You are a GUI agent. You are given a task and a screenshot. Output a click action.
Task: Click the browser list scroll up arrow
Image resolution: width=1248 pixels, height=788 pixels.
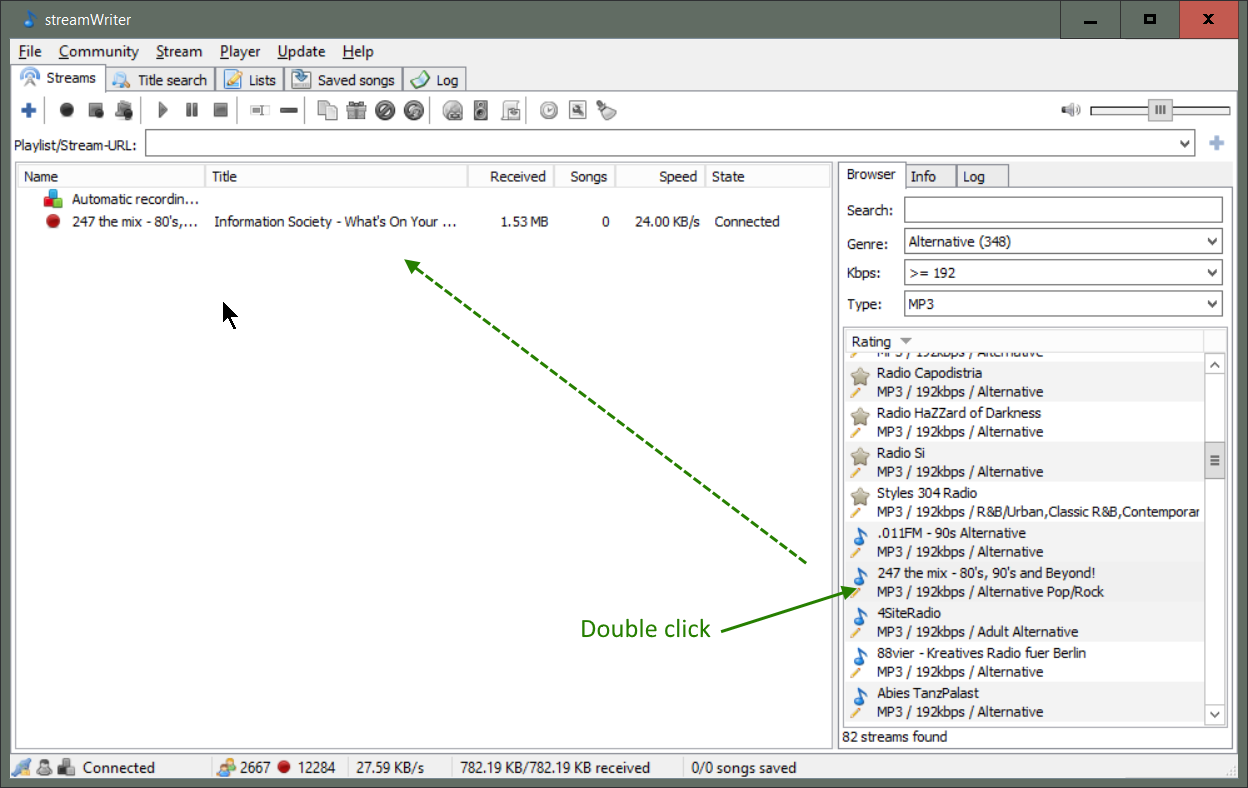pyautogui.click(x=1215, y=365)
